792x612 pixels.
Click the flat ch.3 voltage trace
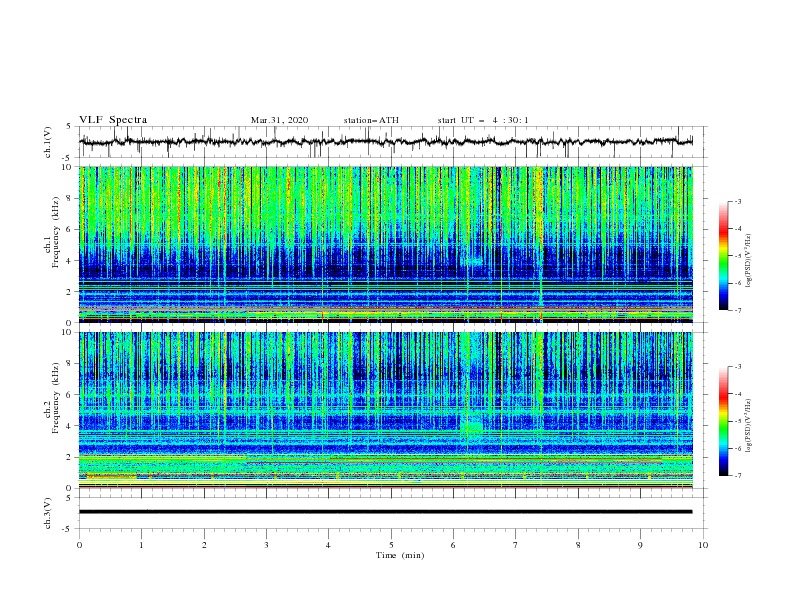pos(385,512)
